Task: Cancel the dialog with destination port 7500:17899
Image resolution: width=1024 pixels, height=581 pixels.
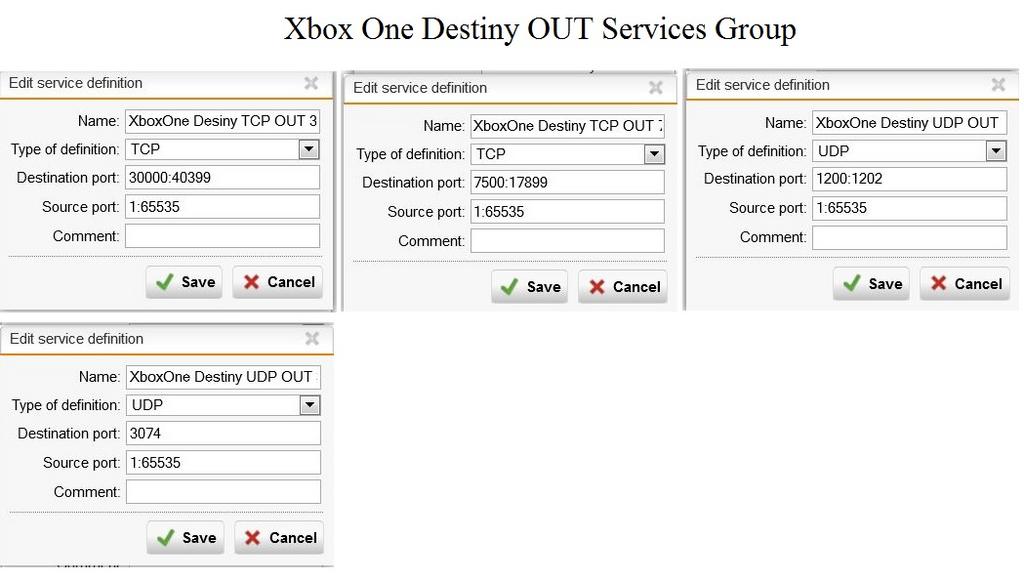Action: coord(623,287)
